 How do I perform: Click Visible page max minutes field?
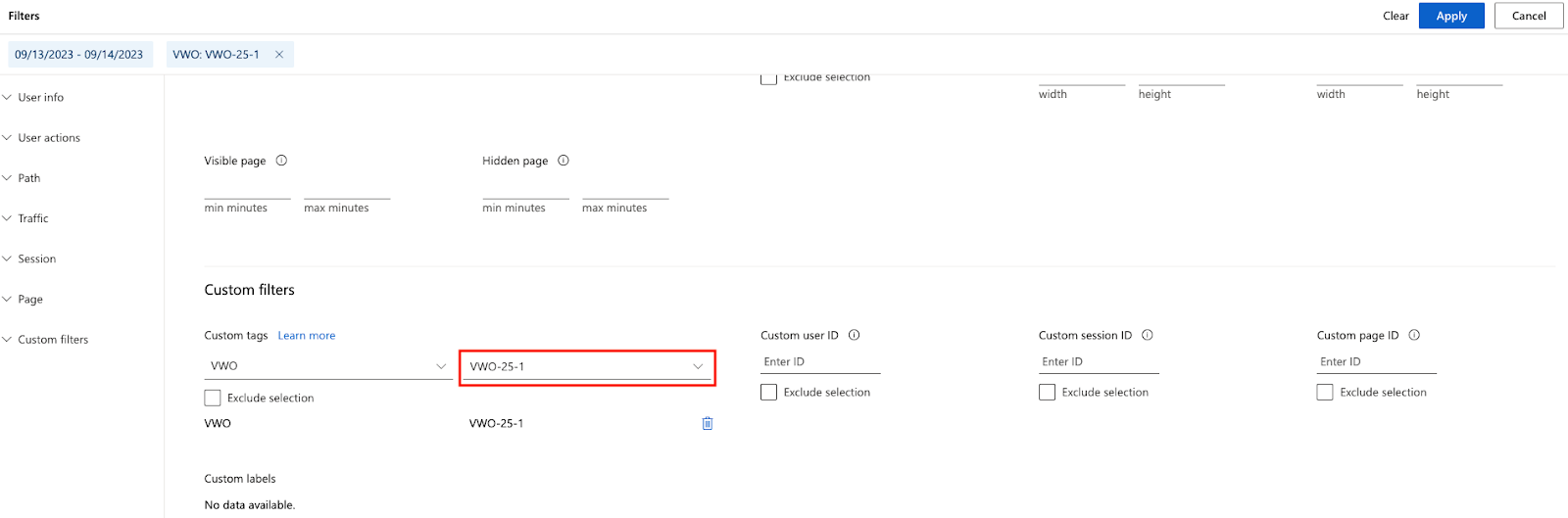(347, 190)
